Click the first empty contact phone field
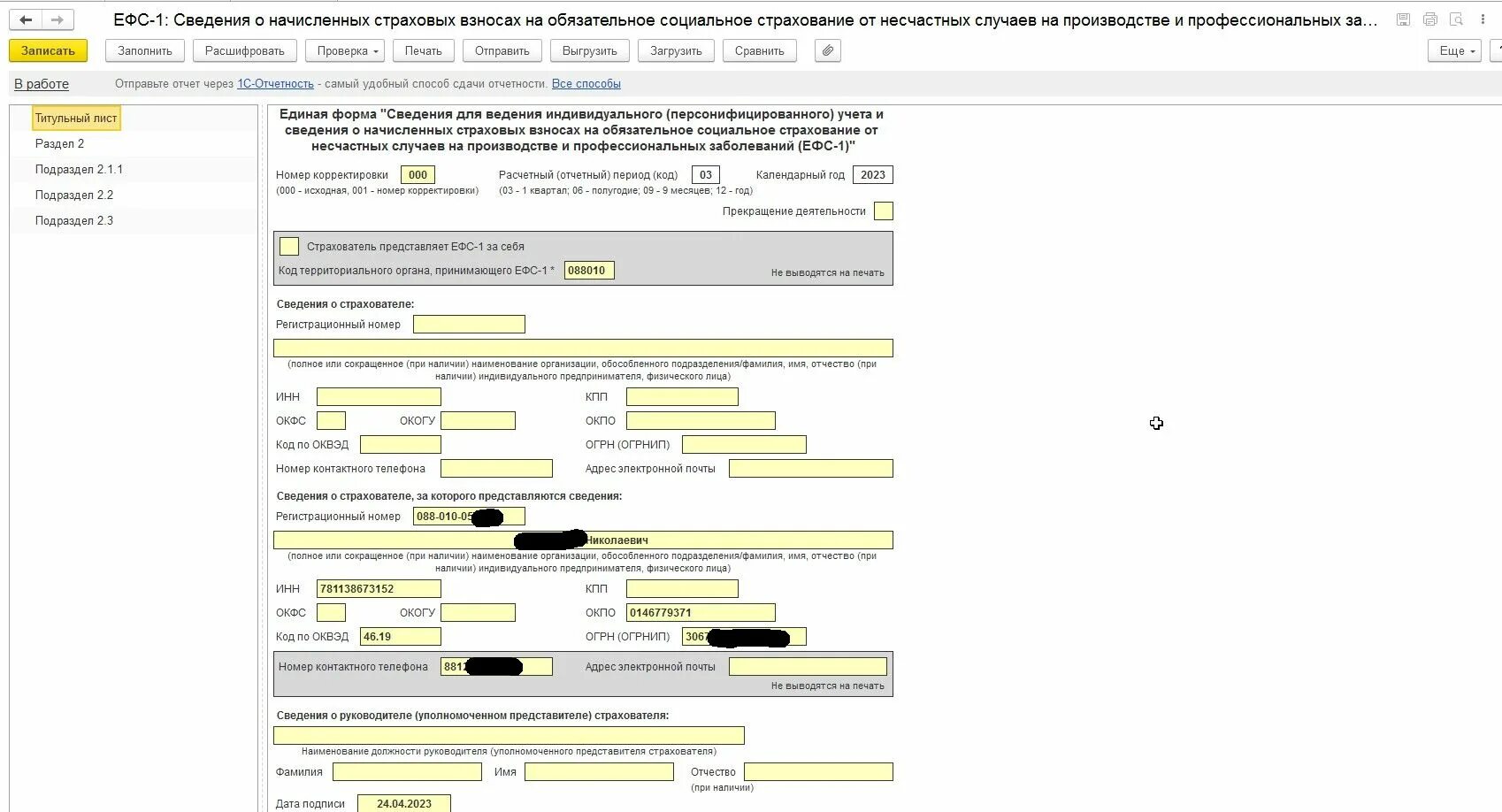 pos(496,469)
